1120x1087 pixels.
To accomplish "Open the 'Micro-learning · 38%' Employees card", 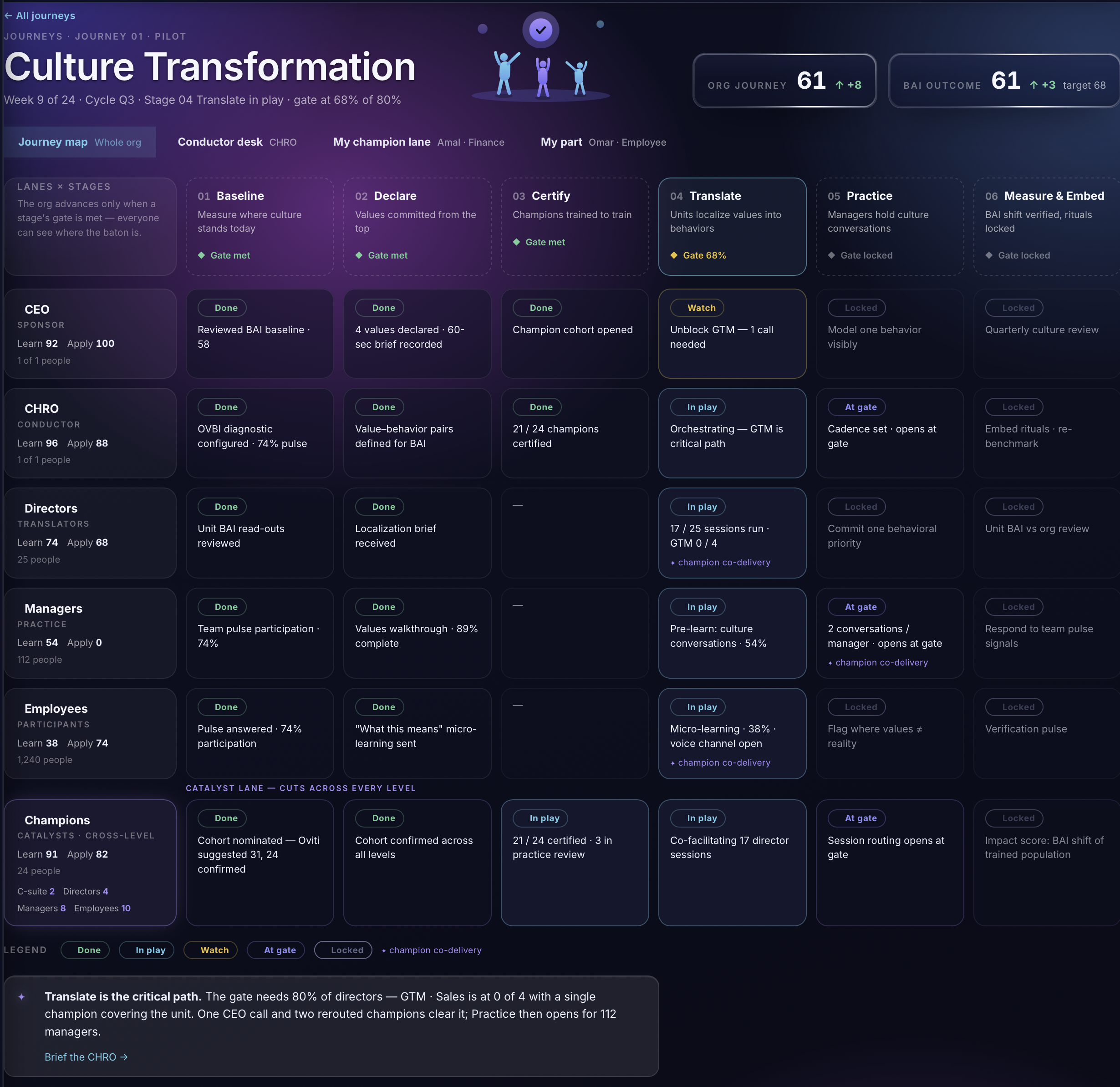I will tap(733, 734).
